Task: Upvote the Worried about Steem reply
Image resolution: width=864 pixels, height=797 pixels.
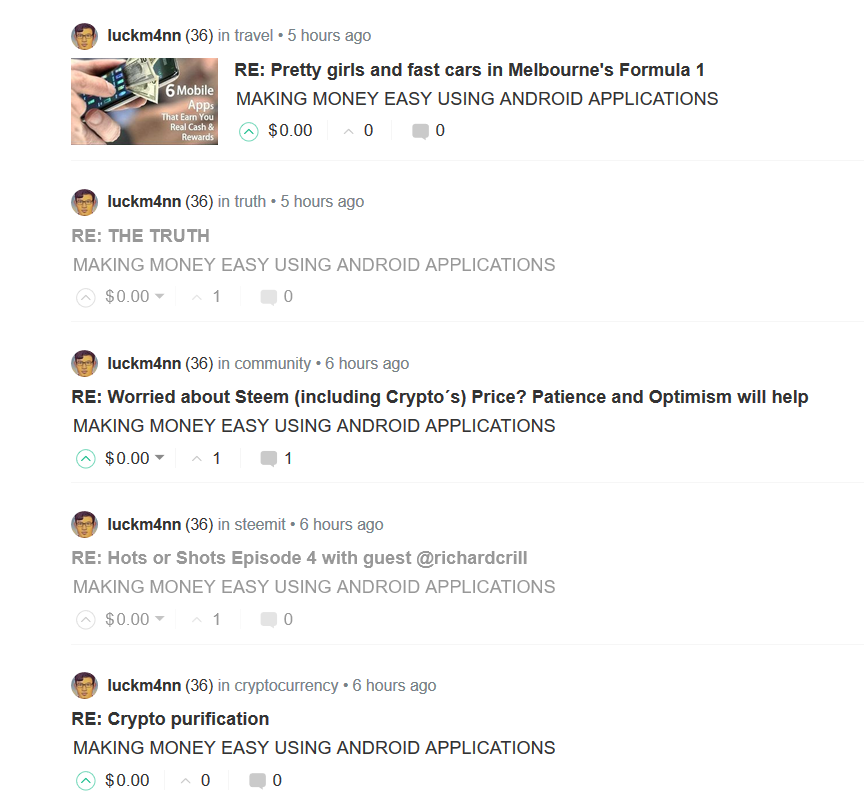Action: click(86, 459)
